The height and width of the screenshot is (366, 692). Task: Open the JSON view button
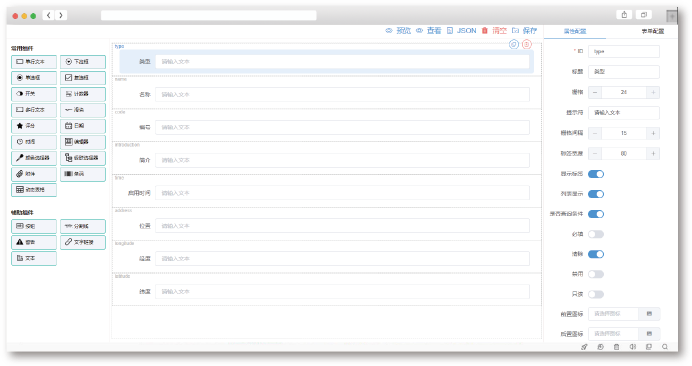pos(462,30)
